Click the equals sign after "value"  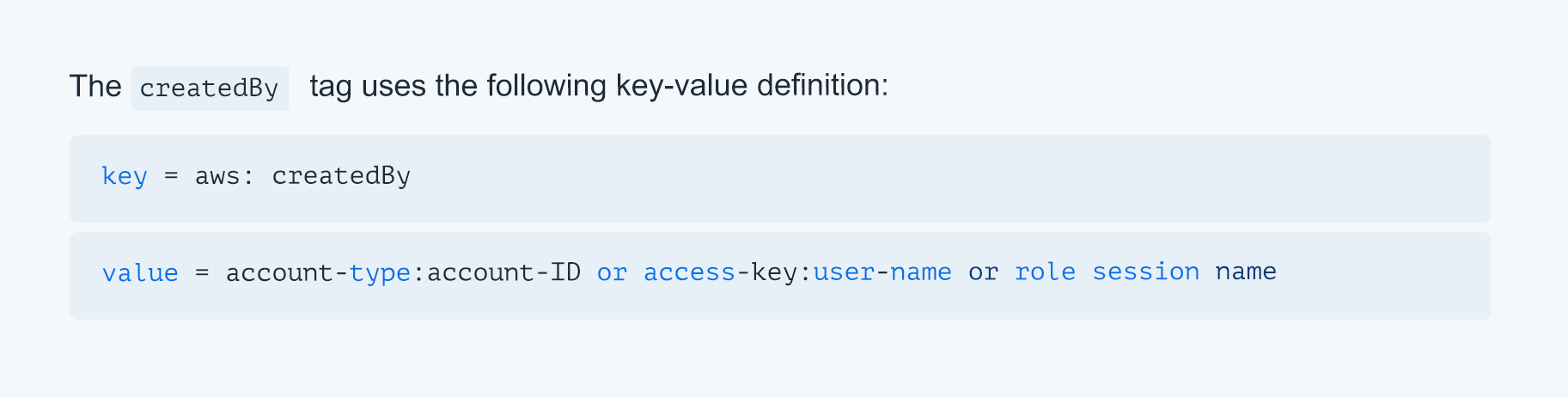(202, 273)
